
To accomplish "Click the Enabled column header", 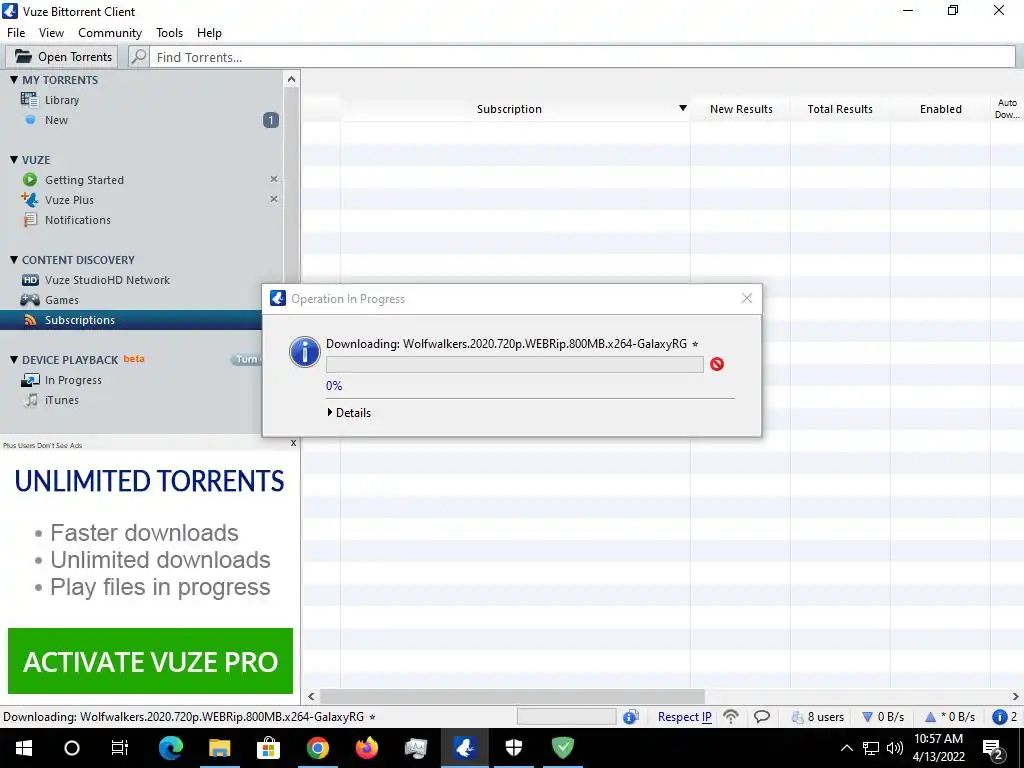I will pos(940,109).
